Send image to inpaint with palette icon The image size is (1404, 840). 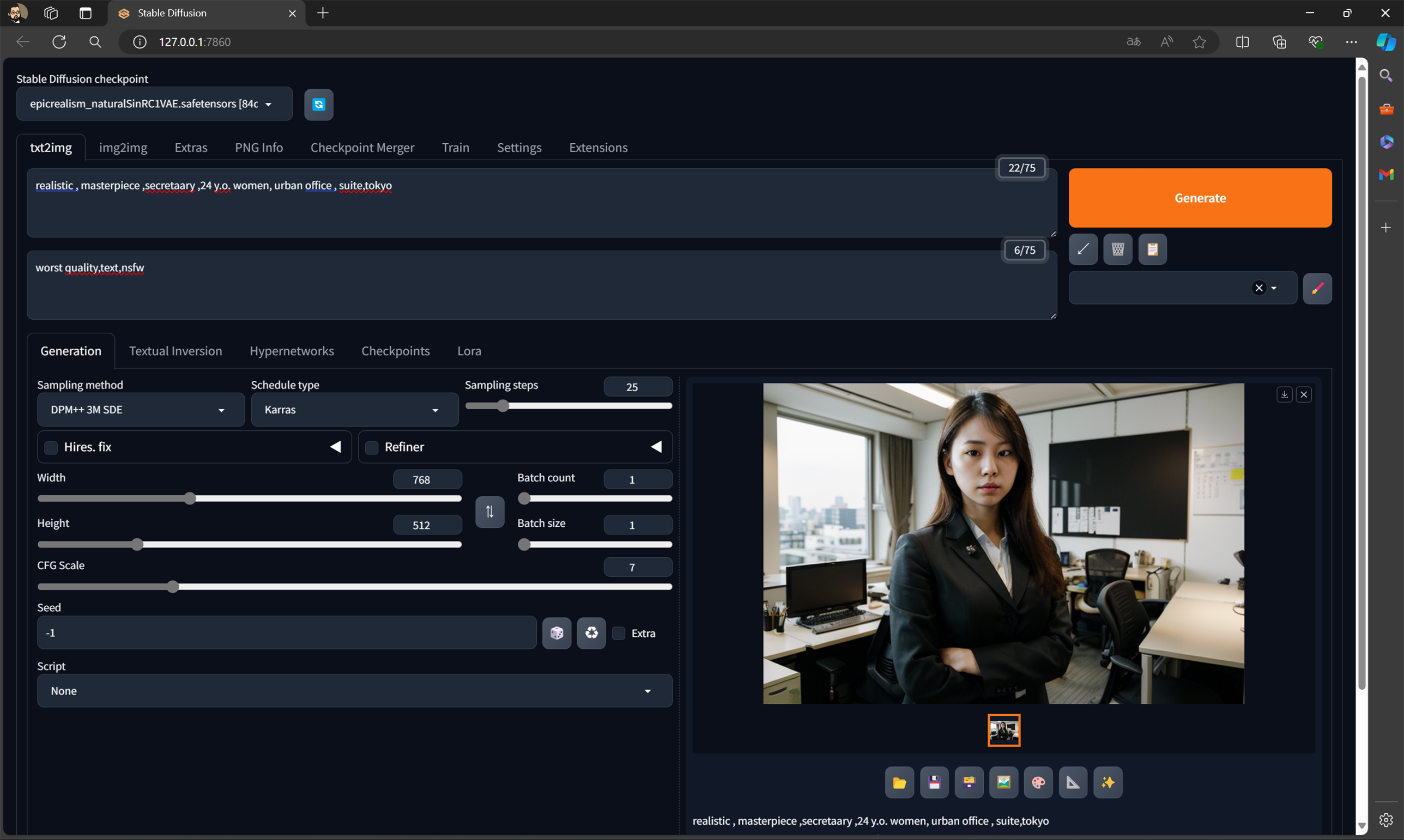click(x=1038, y=782)
